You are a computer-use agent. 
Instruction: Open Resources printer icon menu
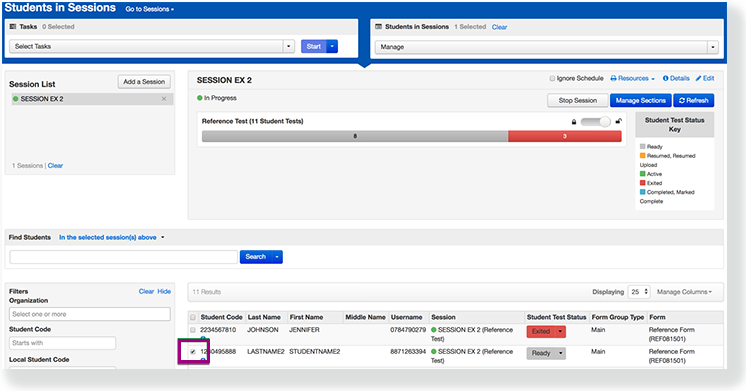(x=613, y=78)
